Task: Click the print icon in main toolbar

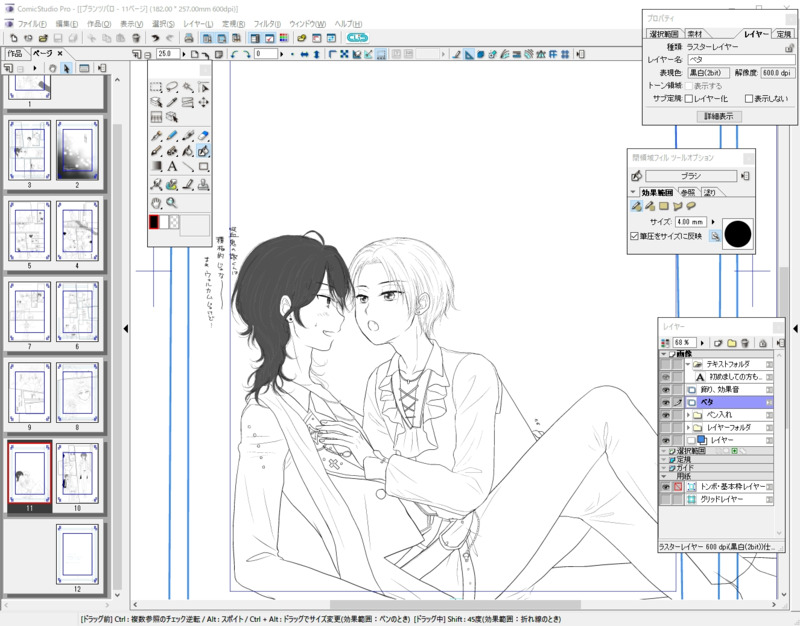Action: [189, 38]
